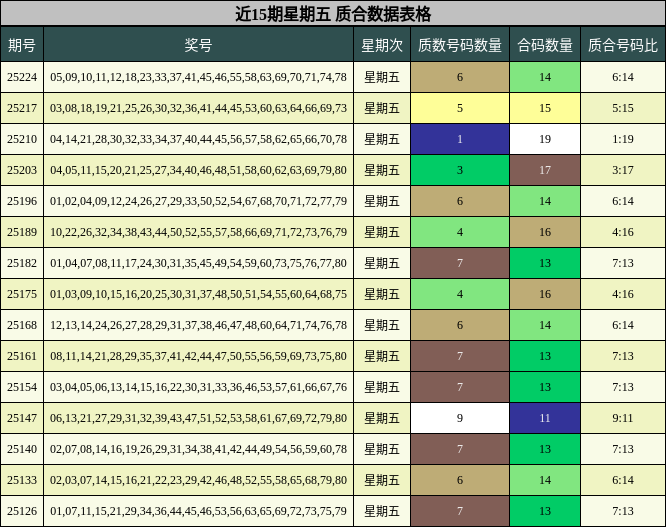Click the title 近15期星期五 质合数据表格
The width and height of the screenshot is (666, 527).
[x=333, y=14]
